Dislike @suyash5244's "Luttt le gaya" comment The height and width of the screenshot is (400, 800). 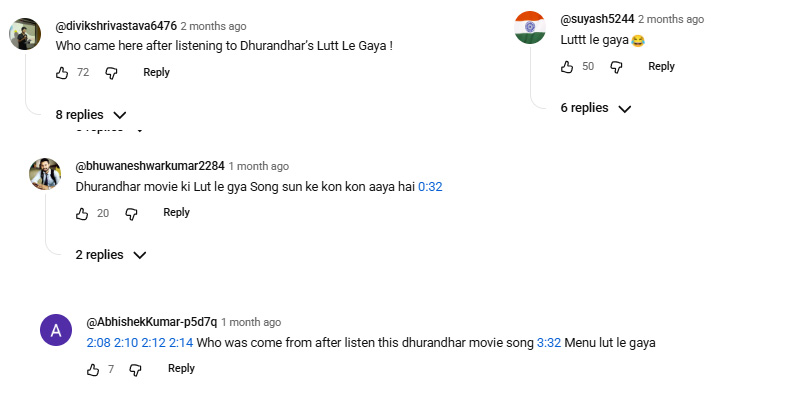617,67
